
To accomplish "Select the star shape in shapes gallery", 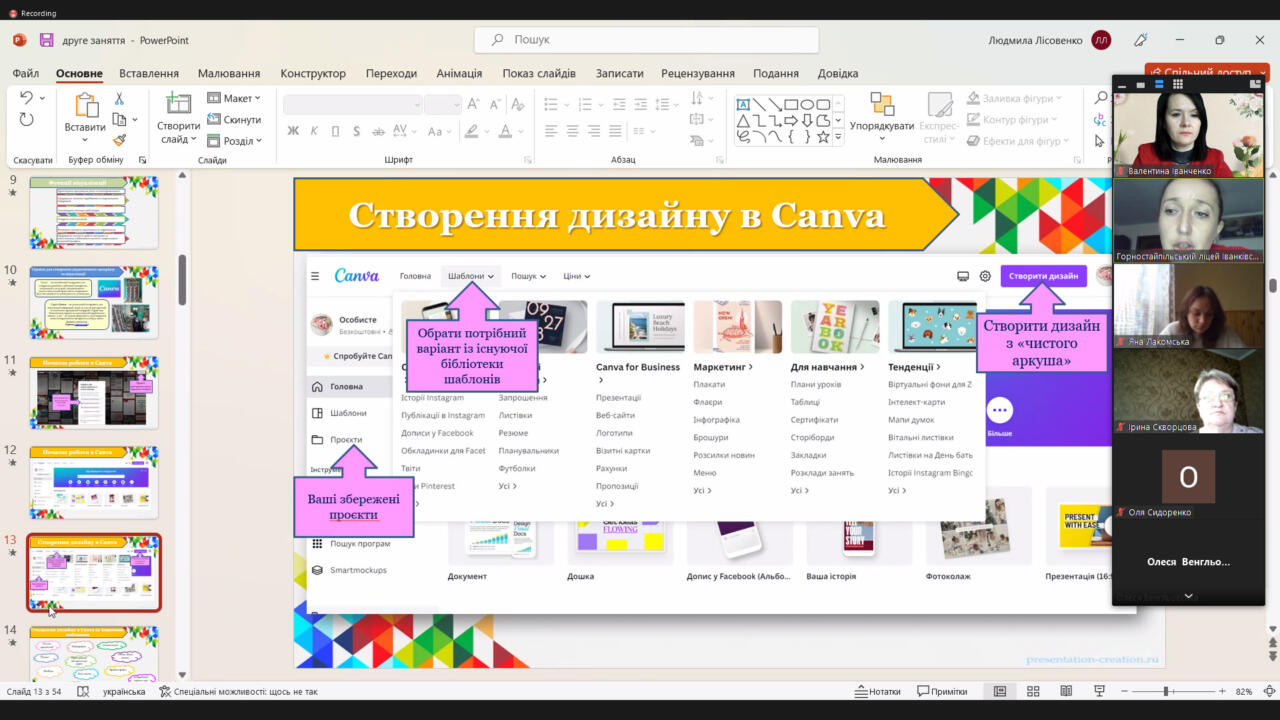I will click(x=823, y=136).
